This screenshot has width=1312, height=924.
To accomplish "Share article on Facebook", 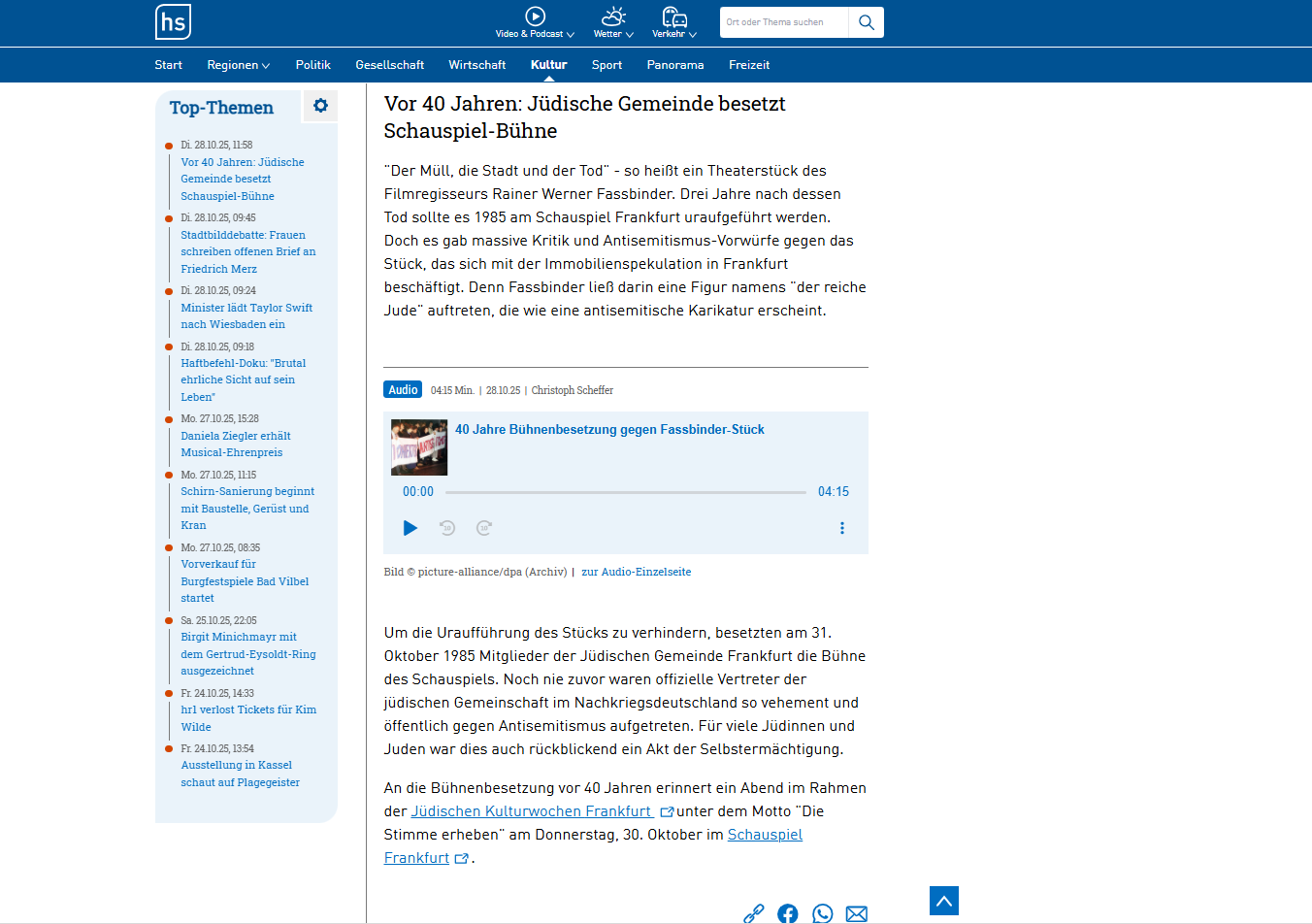I will 788,913.
